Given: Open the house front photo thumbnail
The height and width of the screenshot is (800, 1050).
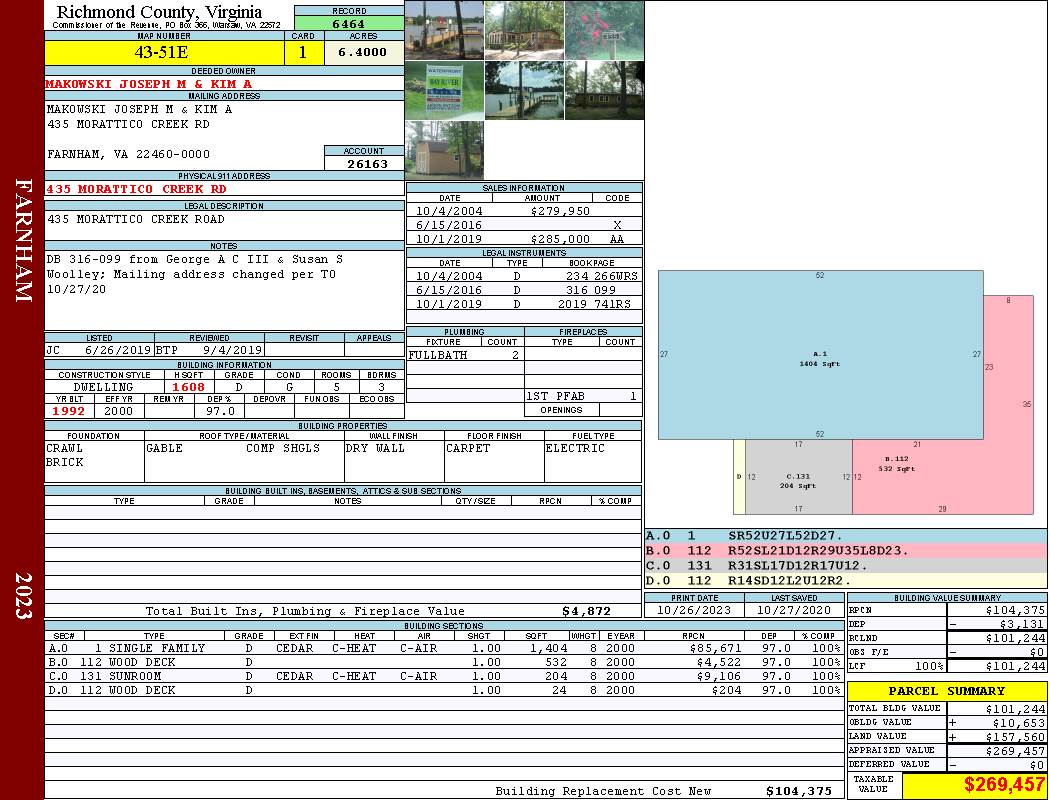Looking at the screenshot, I should click(524, 30).
